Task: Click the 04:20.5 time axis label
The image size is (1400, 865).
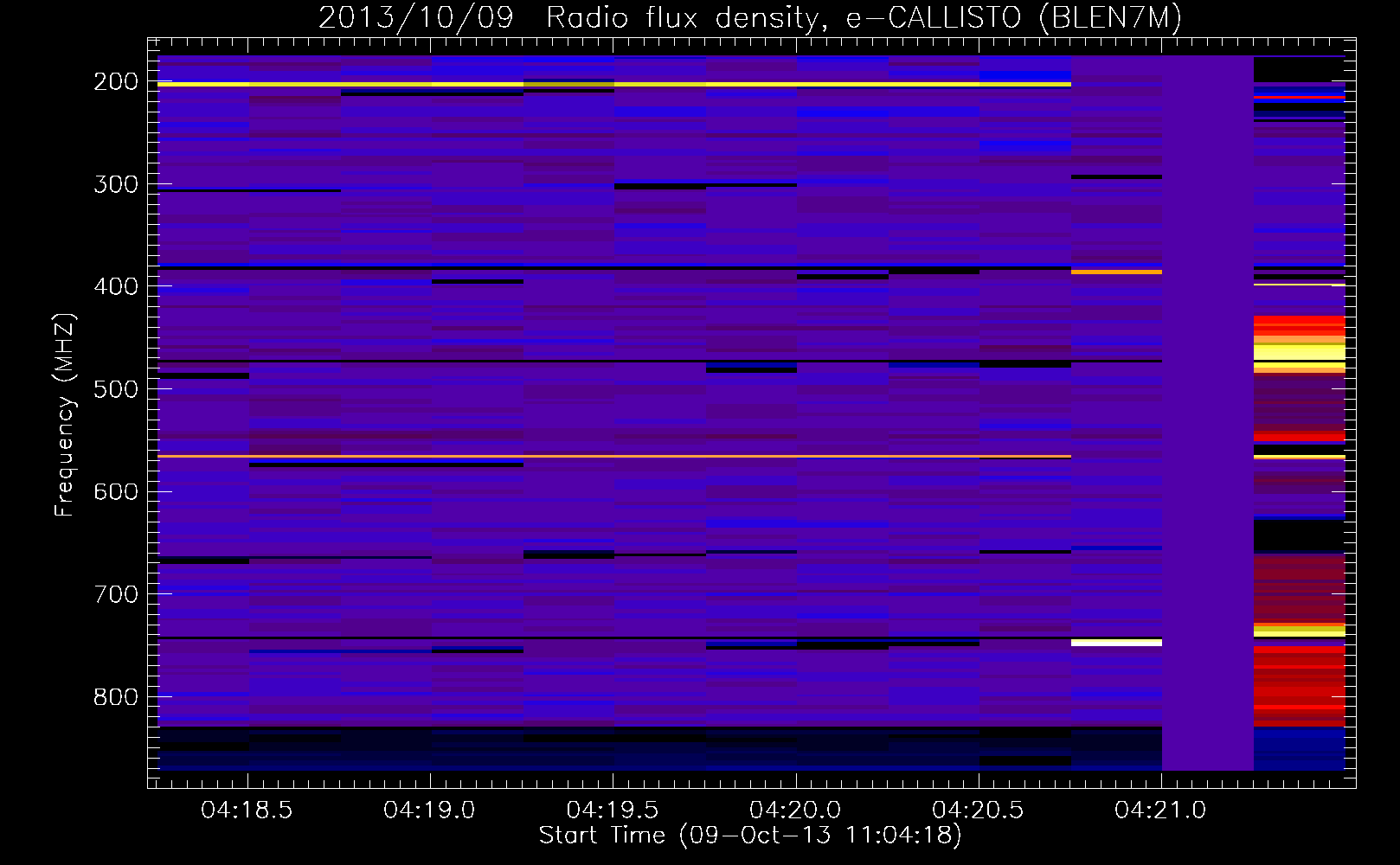Action: [978, 811]
